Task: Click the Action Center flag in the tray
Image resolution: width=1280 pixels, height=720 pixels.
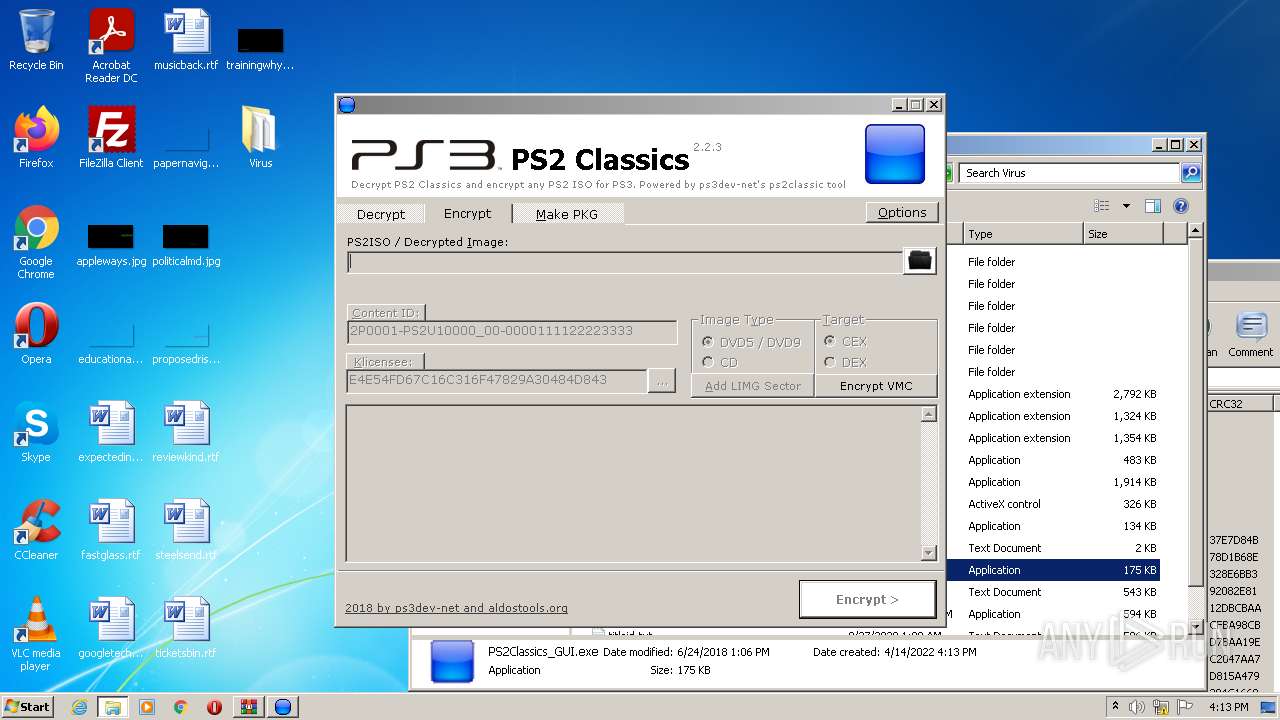Action: tap(1185, 707)
